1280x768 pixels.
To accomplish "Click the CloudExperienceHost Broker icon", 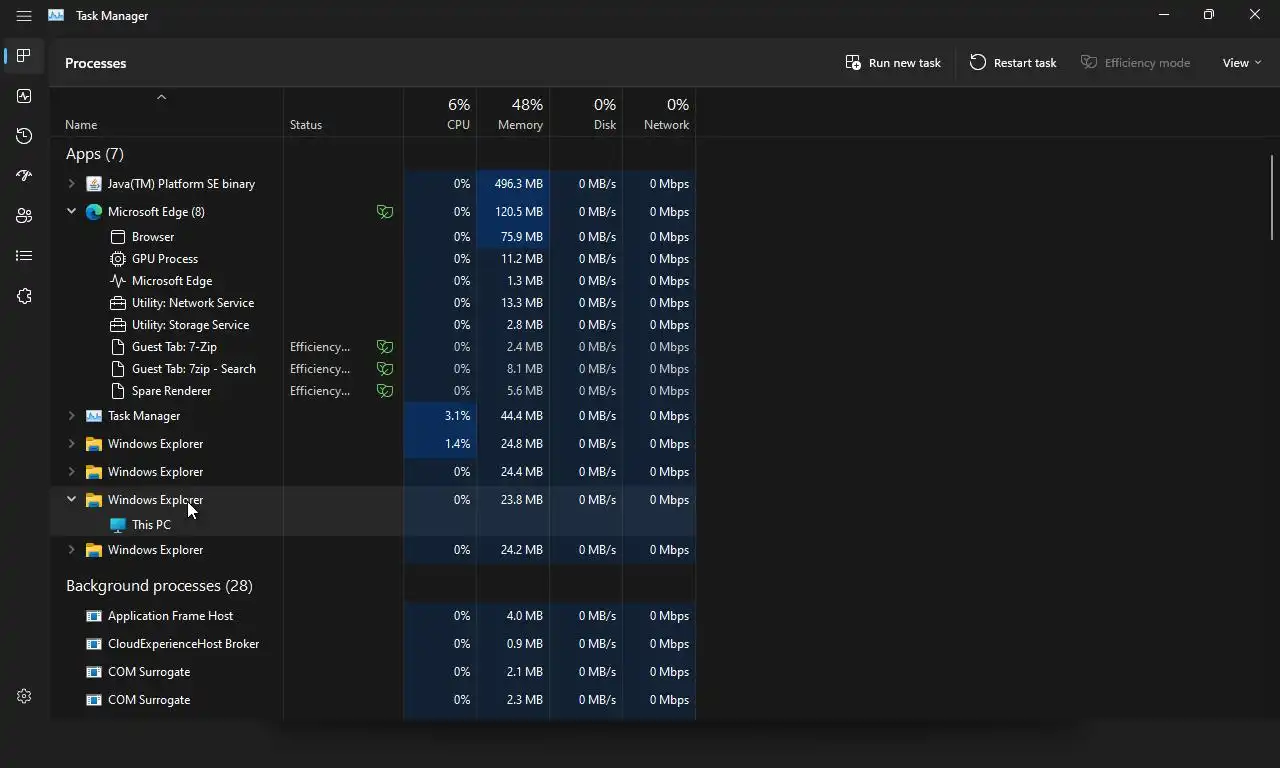I will tap(94, 644).
